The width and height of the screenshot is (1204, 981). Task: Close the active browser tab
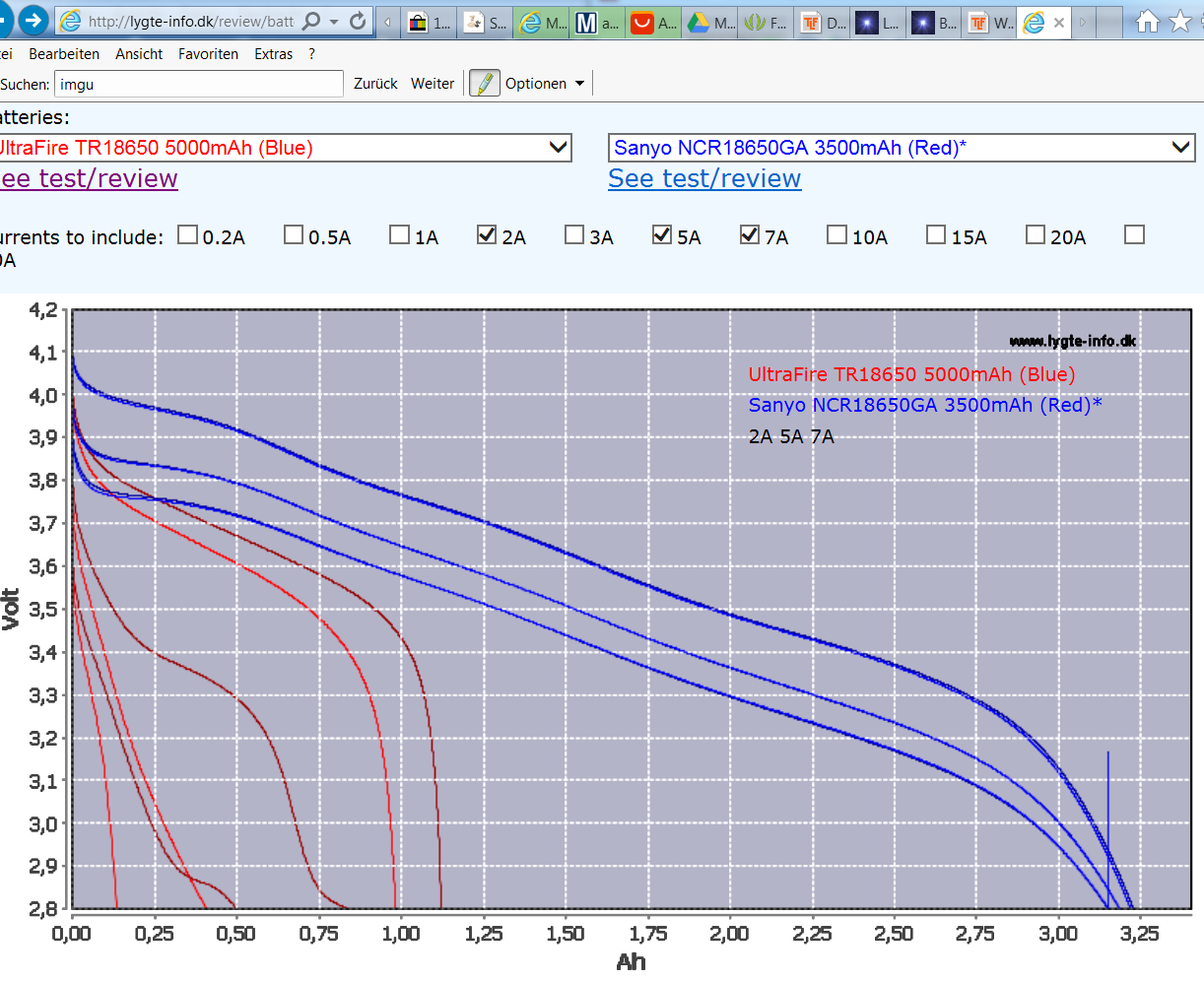pos(1059,23)
